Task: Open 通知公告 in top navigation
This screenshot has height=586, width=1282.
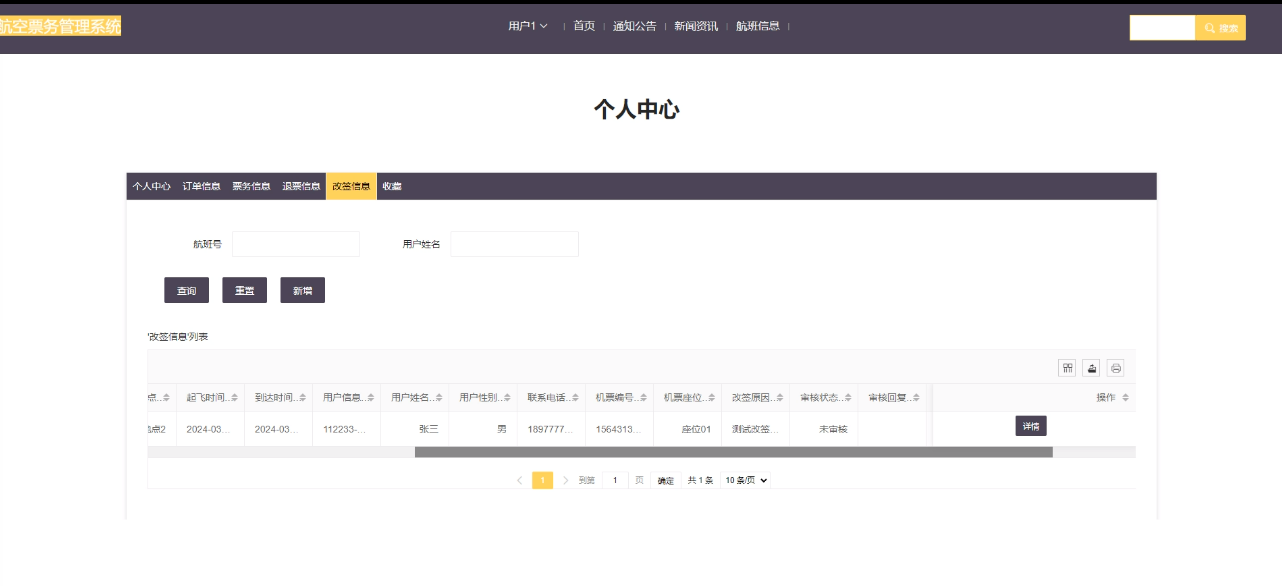Action: 635,26
